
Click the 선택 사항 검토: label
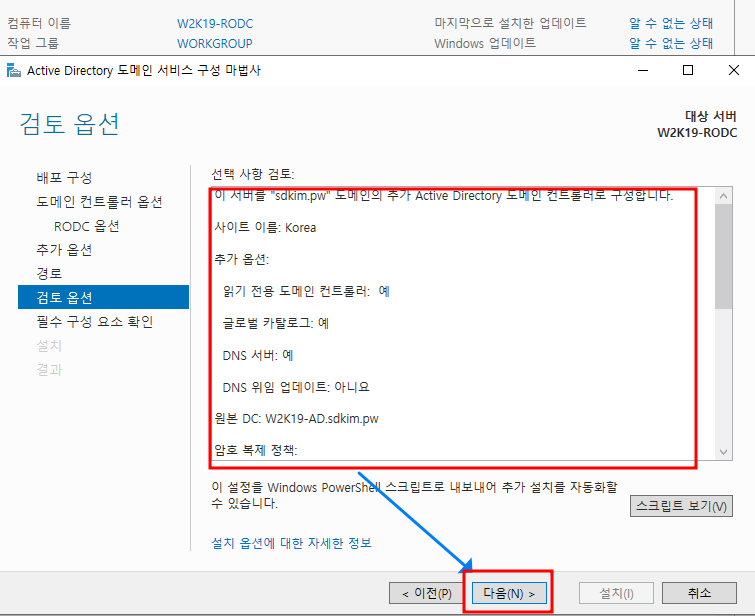pos(253,174)
